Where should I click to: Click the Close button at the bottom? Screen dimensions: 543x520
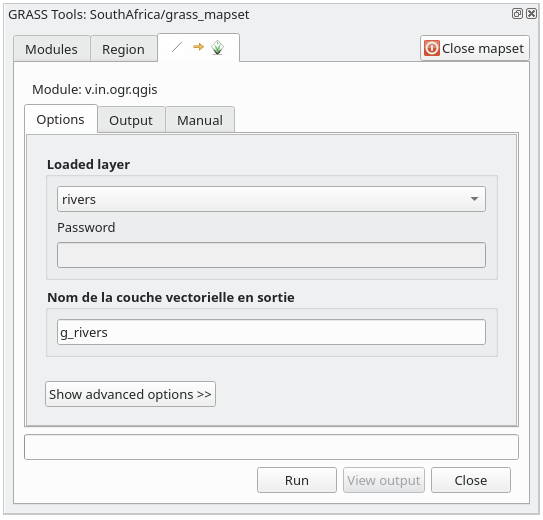coord(471,480)
